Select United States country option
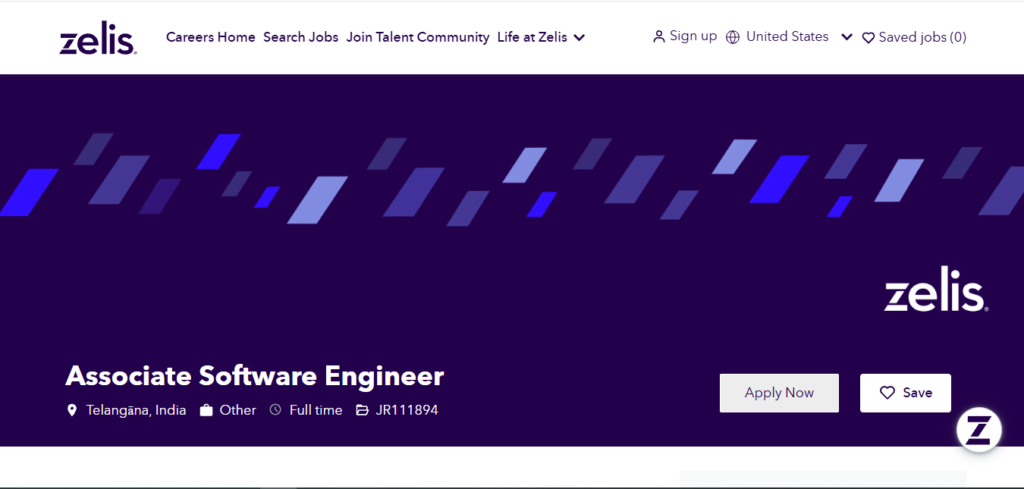The height and width of the screenshot is (489, 1024). coord(787,37)
